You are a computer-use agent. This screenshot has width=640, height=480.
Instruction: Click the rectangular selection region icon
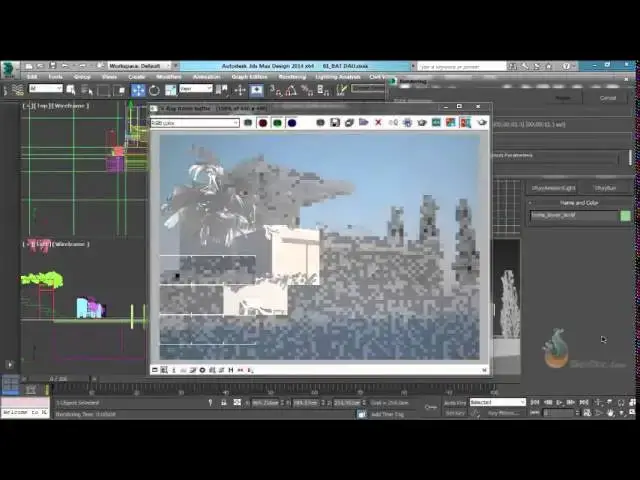point(103,90)
